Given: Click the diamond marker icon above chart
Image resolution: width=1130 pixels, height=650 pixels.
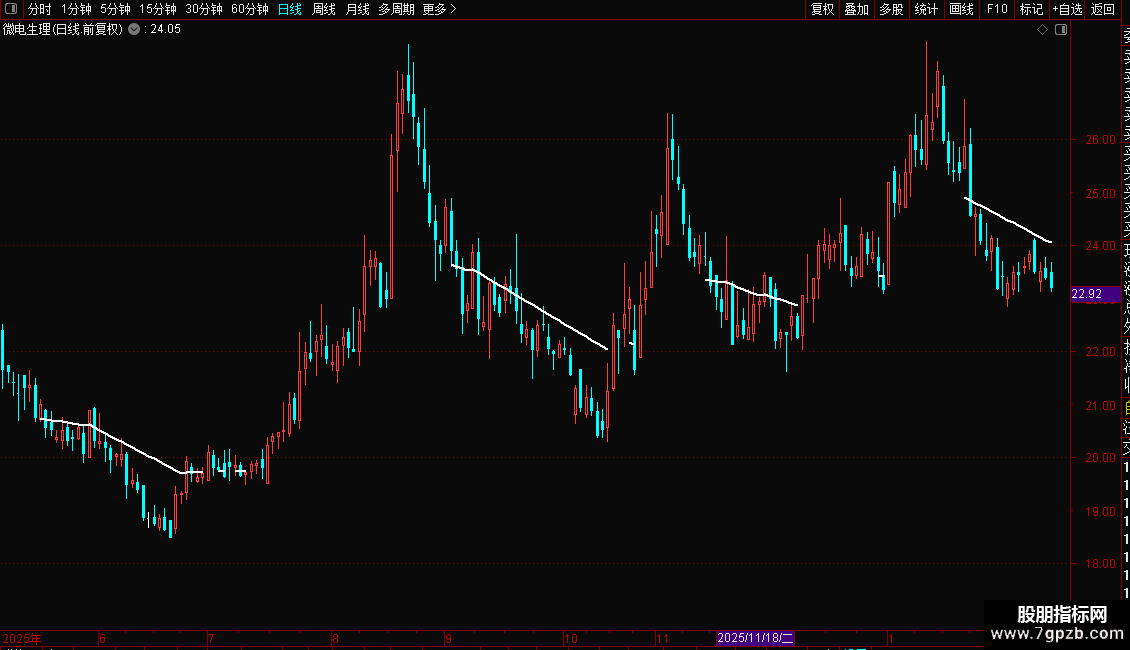Looking at the screenshot, I should click(1042, 30).
